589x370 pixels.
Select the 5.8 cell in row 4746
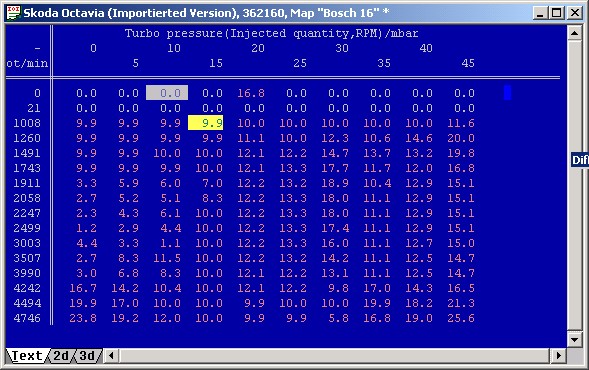[x=338, y=318]
